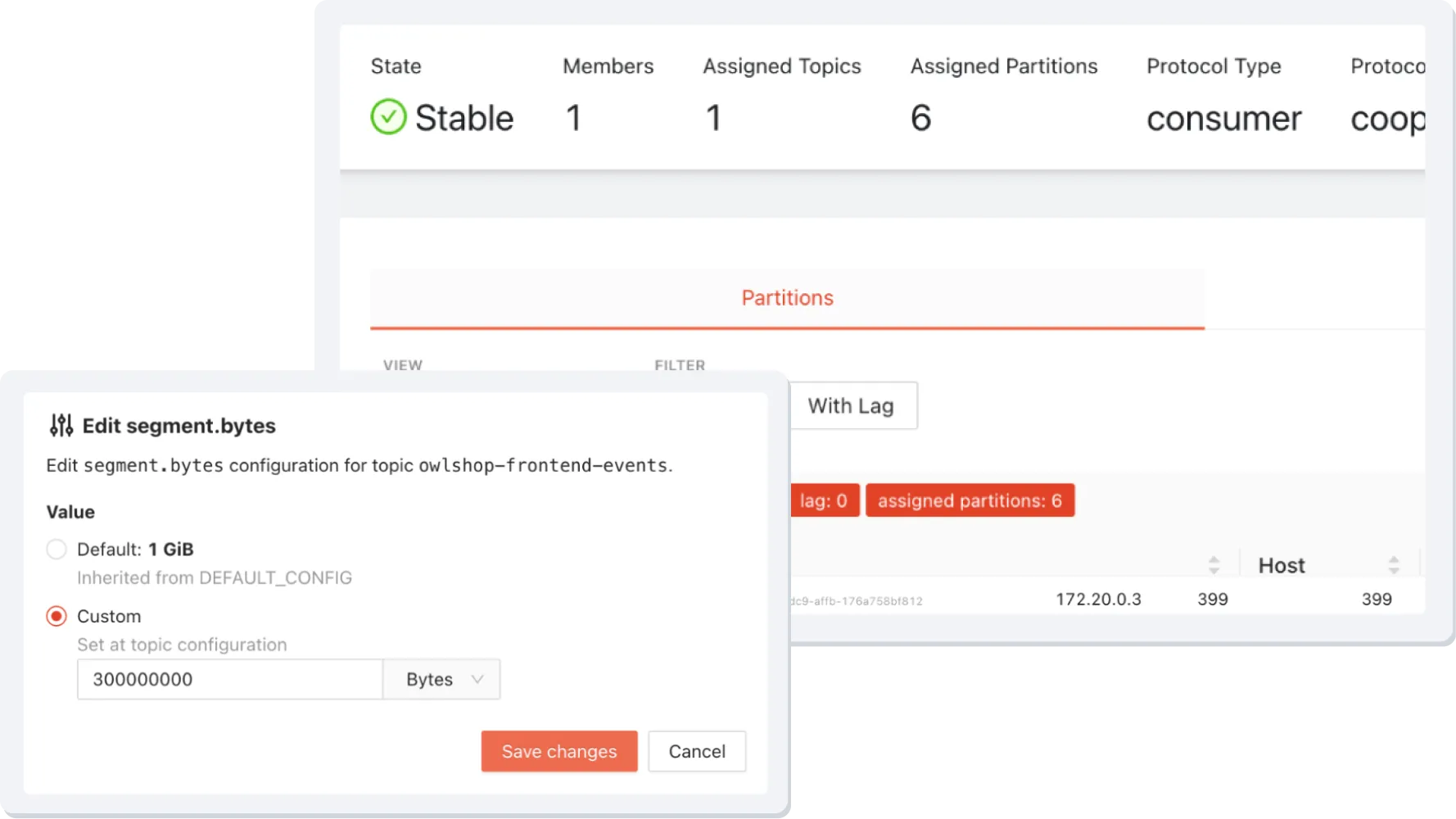Click the sort arrows left of Host column
Image resolution: width=1456 pixels, height=819 pixels.
pos(1213,563)
